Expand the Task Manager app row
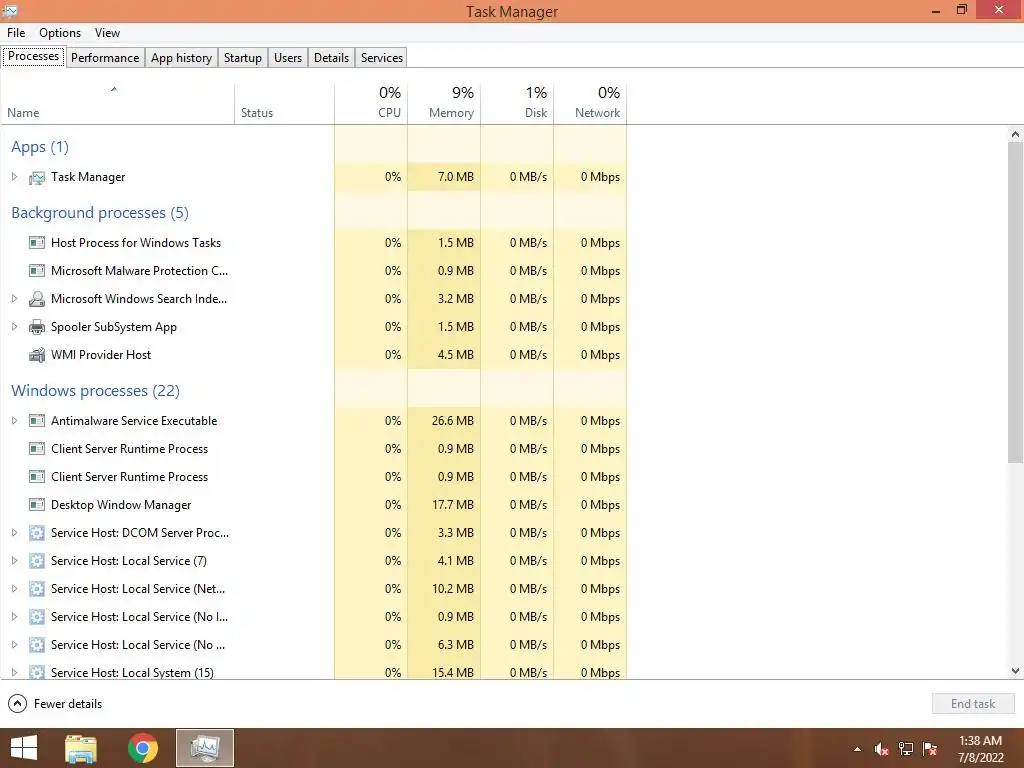This screenshot has width=1024, height=768. [x=14, y=177]
